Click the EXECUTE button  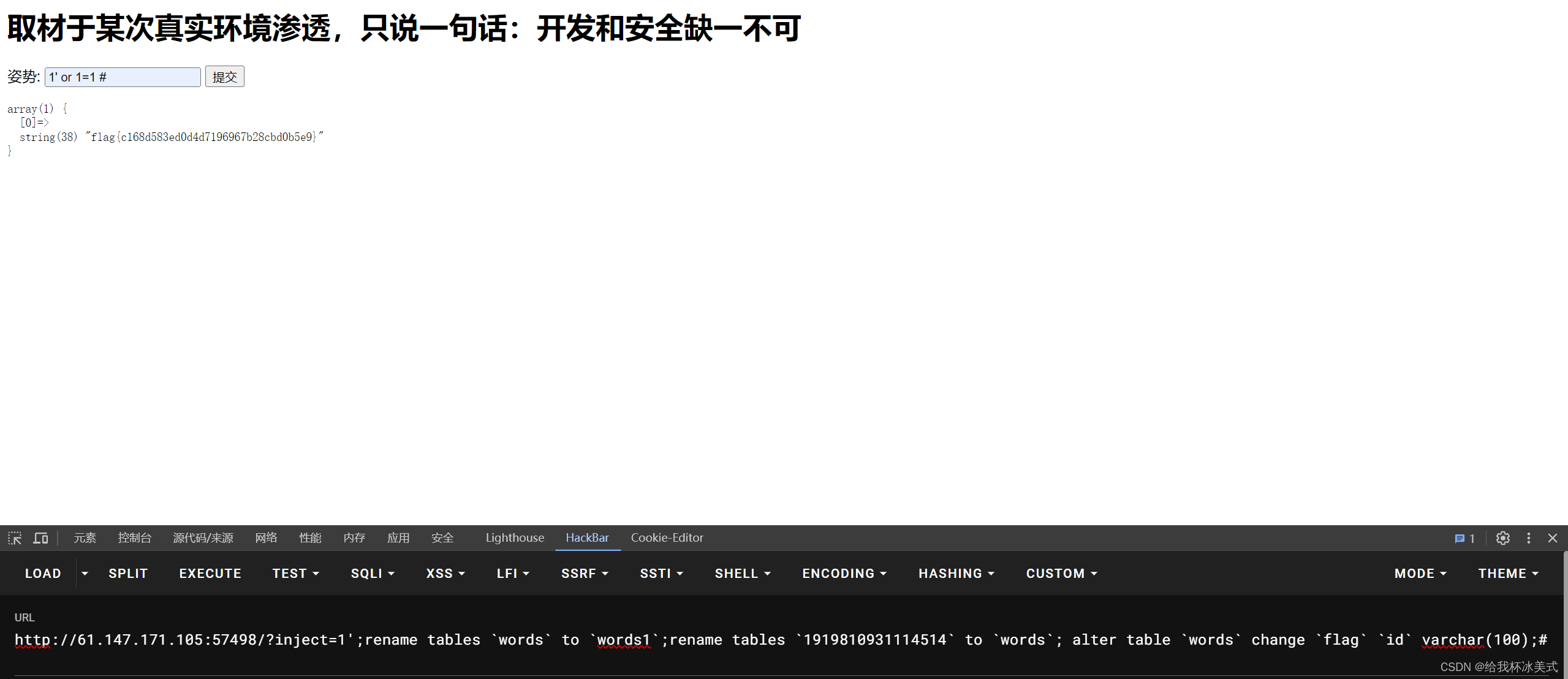210,574
